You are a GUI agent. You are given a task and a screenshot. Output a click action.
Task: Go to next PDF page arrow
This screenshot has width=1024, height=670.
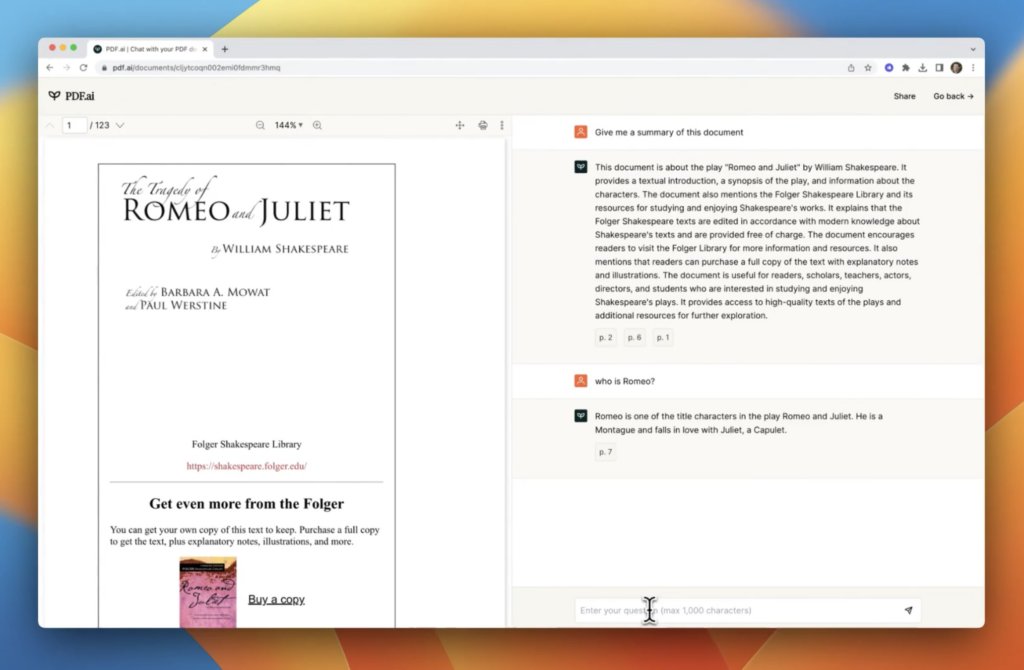tap(120, 125)
